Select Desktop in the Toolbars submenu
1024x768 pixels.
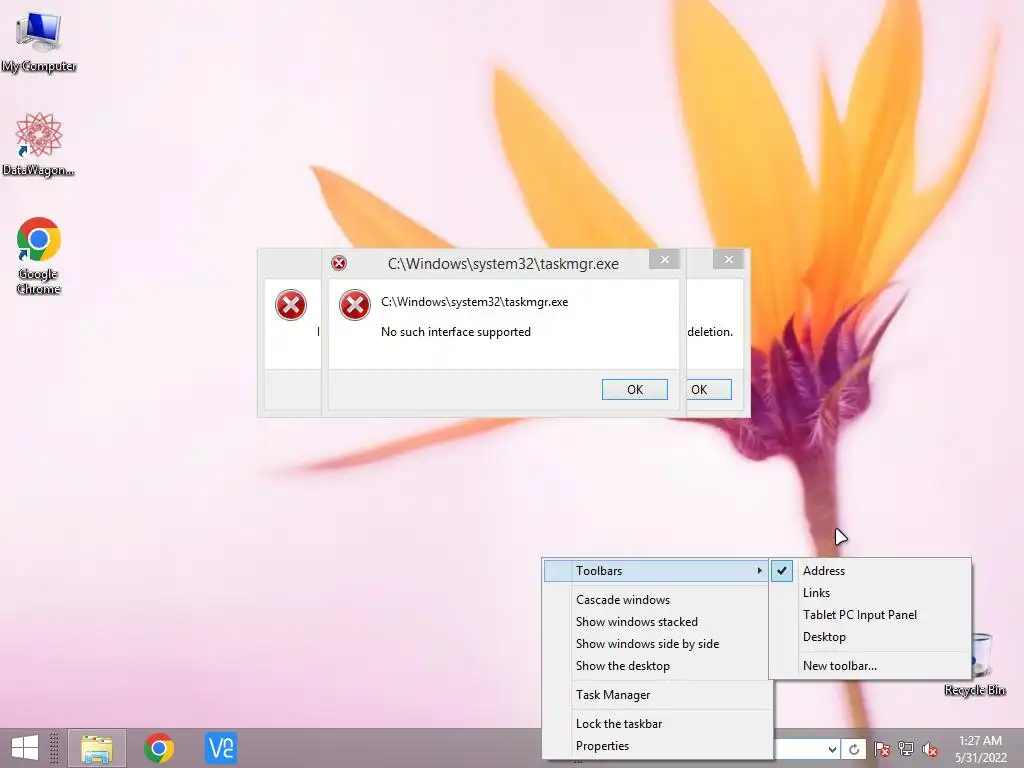click(871, 637)
